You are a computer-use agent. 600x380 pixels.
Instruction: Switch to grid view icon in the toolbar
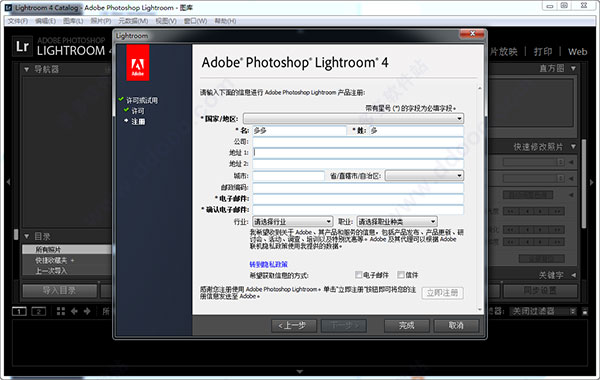61,311
